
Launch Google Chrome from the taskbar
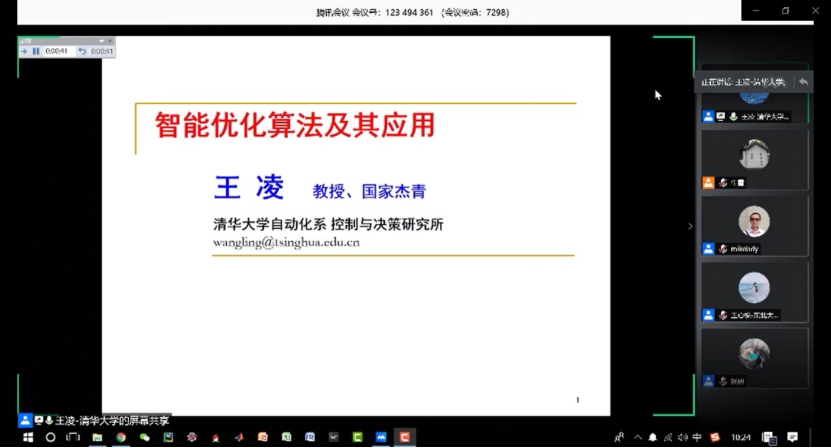pos(121,437)
